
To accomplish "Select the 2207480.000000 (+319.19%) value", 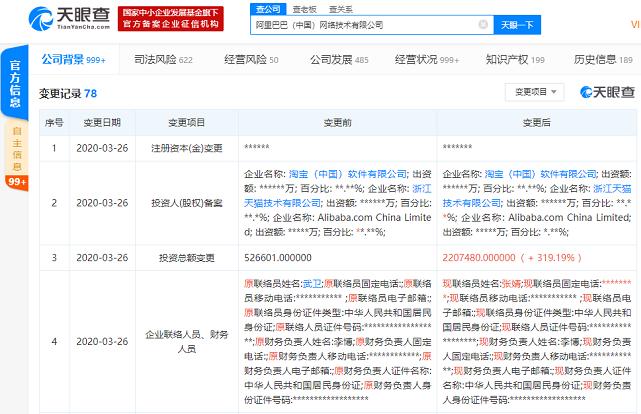I will click(512, 258).
